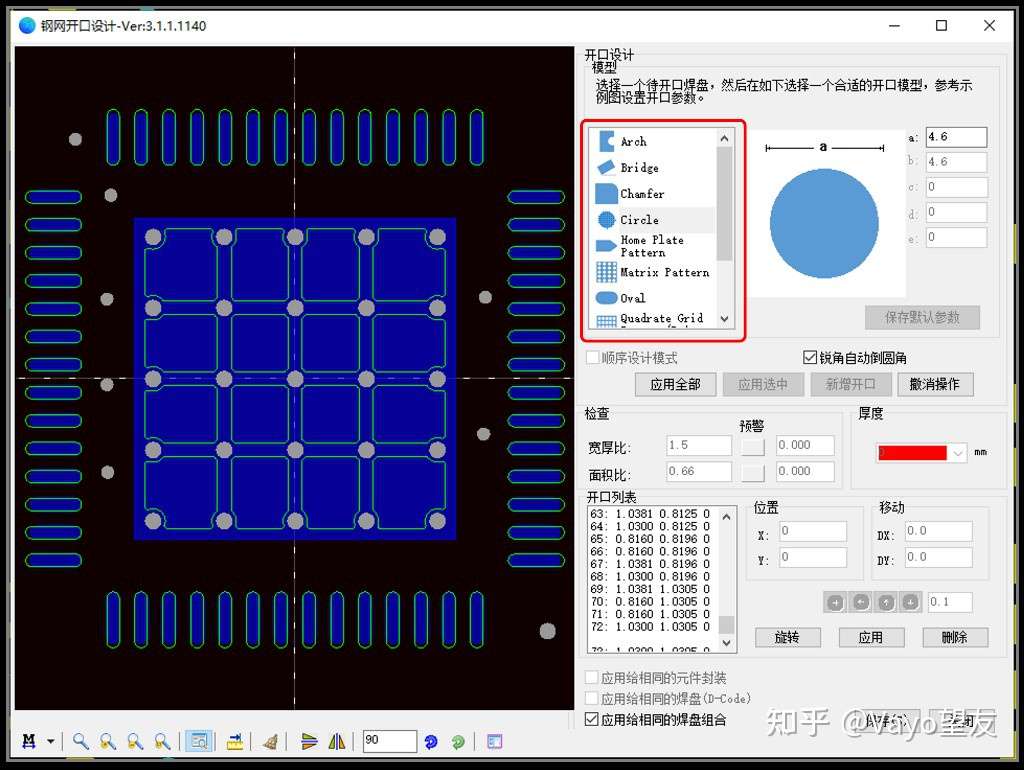The width and height of the screenshot is (1024, 770).
Task: Click the model list scroll-down arrow
Action: [x=724, y=319]
